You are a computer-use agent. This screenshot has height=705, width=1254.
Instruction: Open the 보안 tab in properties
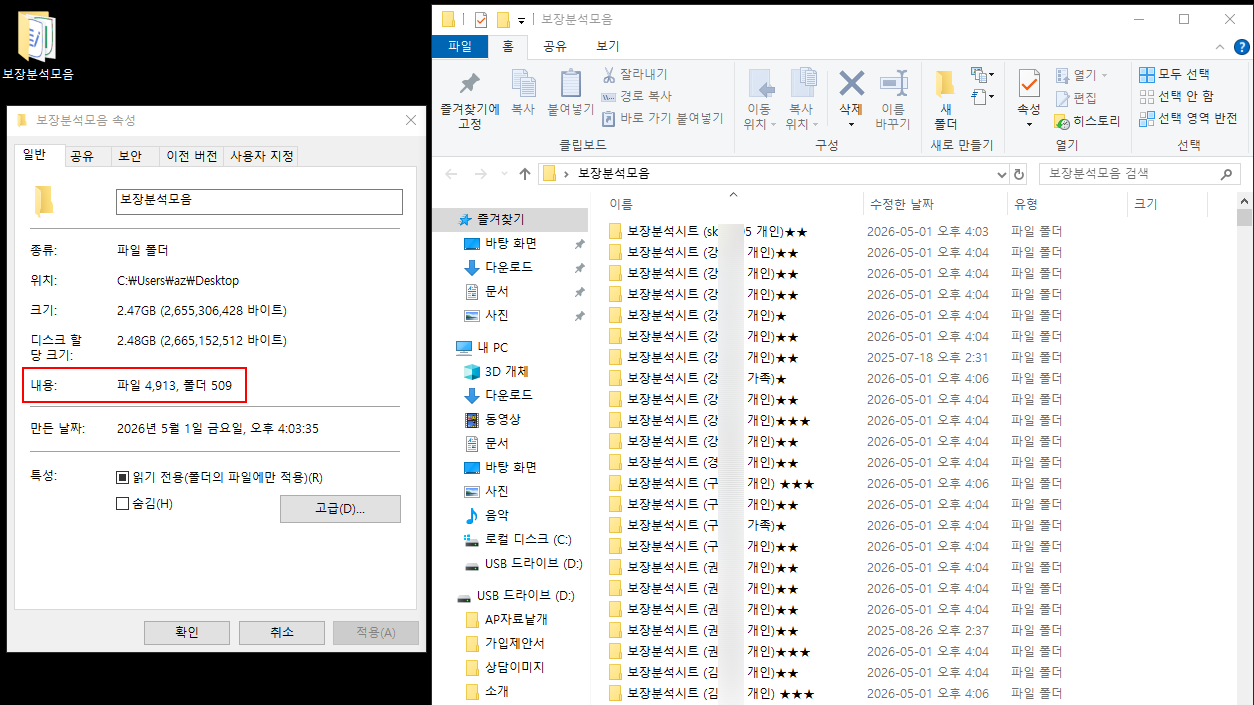(x=130, y=156)
